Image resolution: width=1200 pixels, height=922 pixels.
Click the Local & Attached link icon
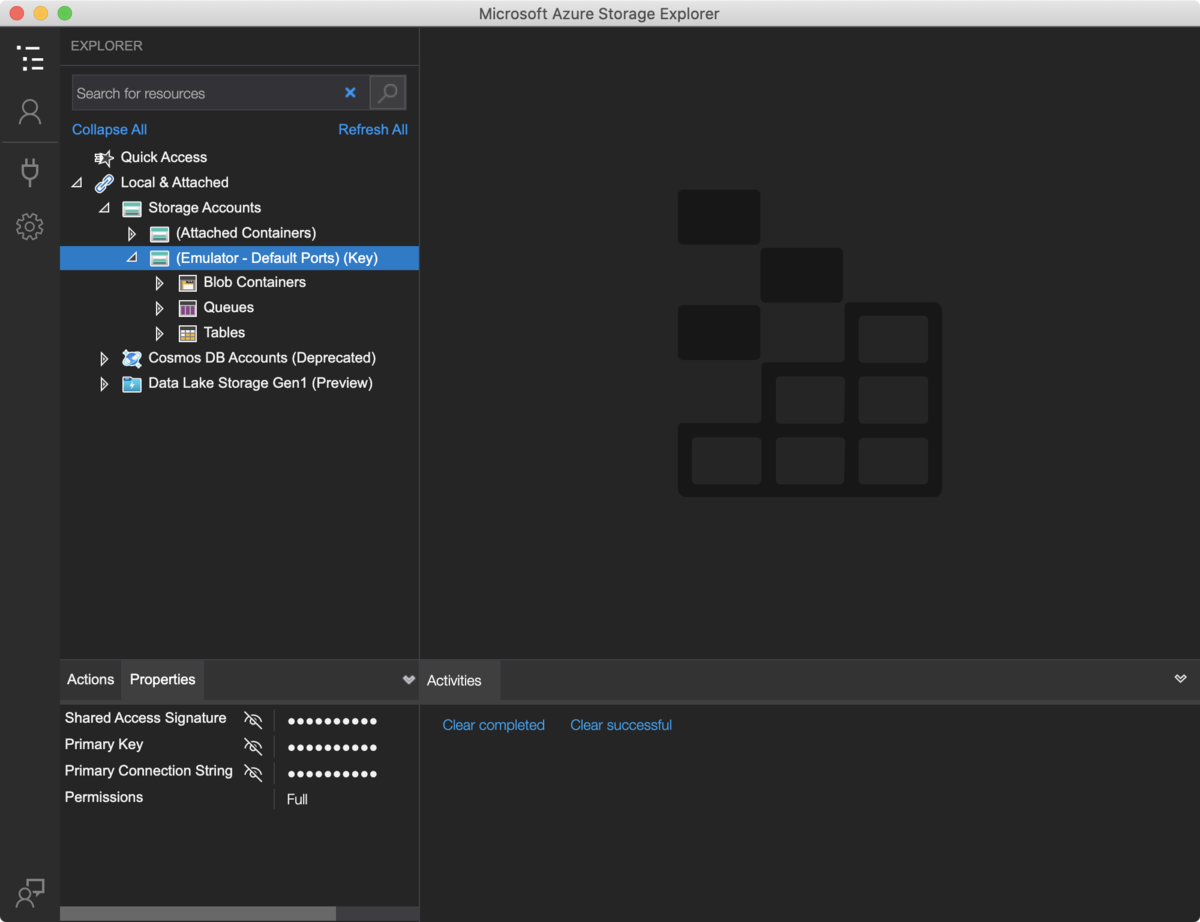click(x=104, y=183)
